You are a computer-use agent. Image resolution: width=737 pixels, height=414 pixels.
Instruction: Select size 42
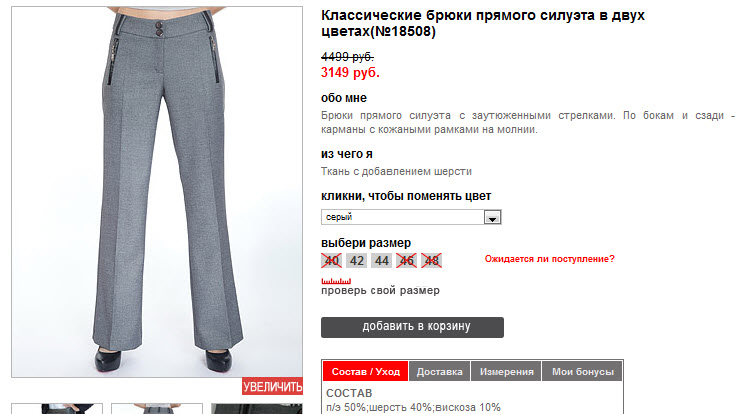click(356, 261)
